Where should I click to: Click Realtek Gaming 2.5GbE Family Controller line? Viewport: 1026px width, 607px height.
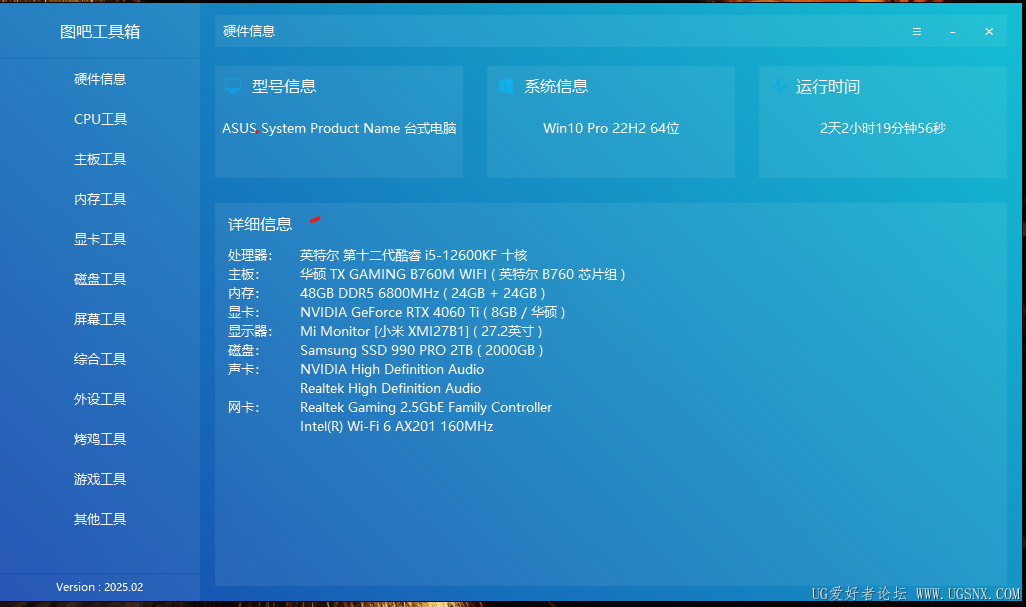point(426,408)
